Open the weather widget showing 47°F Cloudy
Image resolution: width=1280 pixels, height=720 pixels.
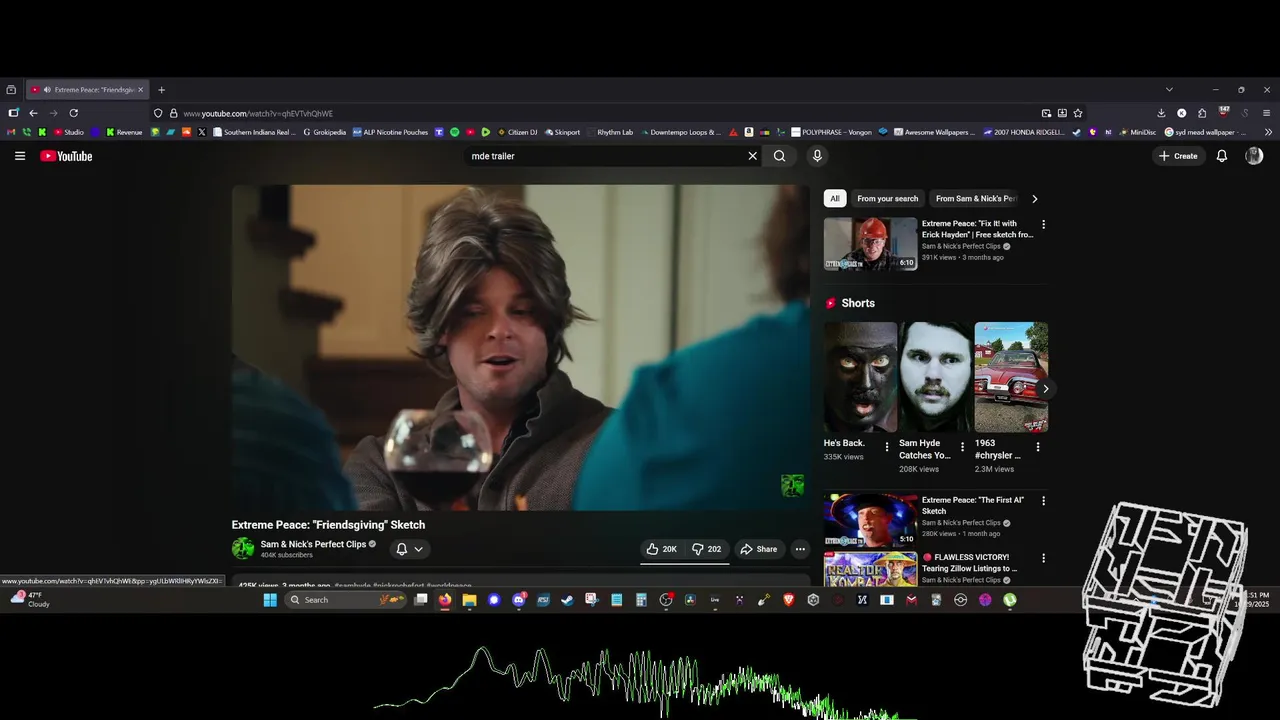[x=30, y=599]
